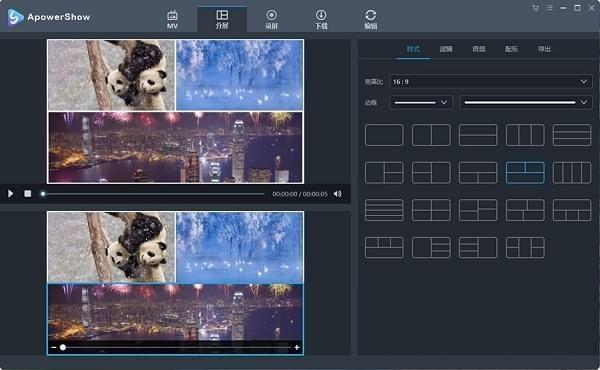Open the screen recording (录屏) tool

point(271,20)
